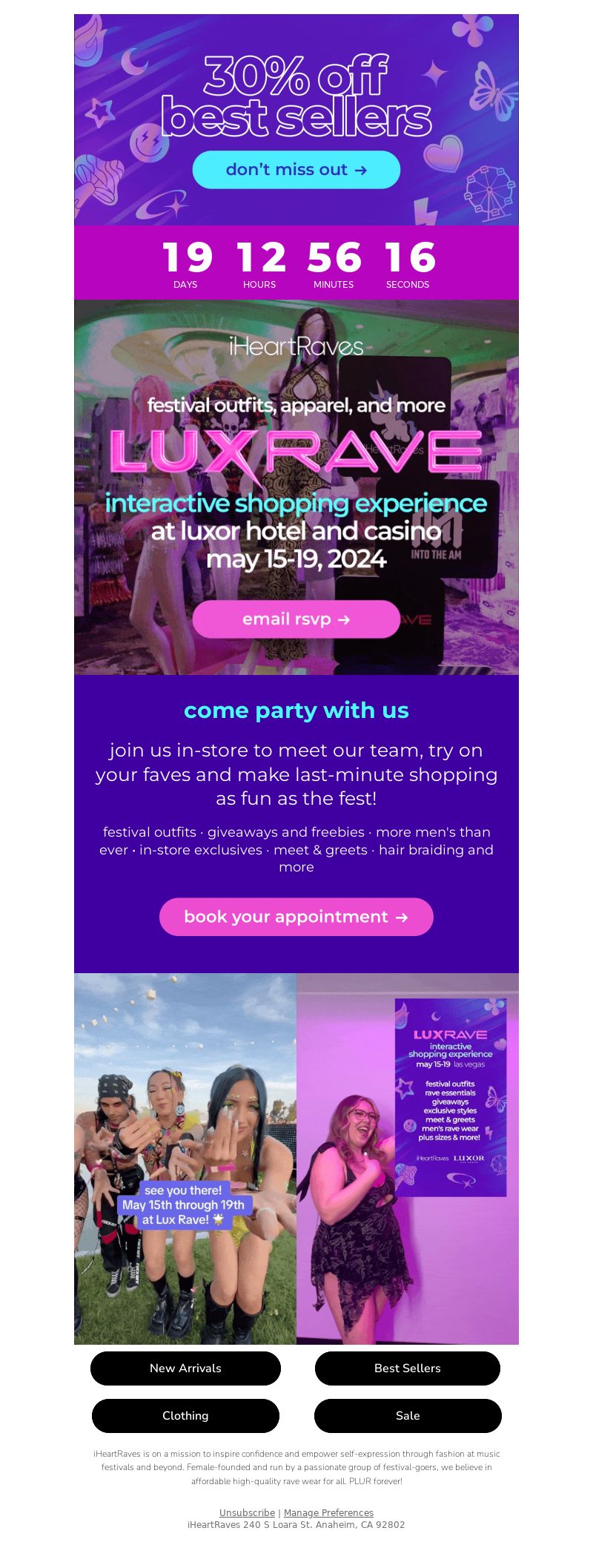Open the Sale section
This screenshot has width=593, height=1568.
point(408,1415)
